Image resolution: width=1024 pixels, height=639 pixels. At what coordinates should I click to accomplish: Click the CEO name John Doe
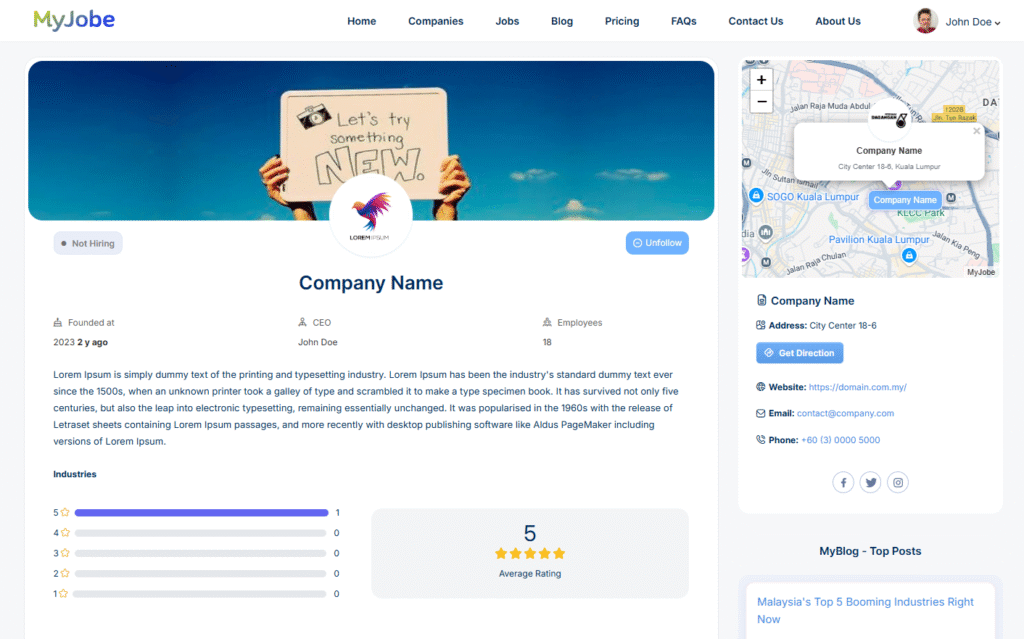317,342
